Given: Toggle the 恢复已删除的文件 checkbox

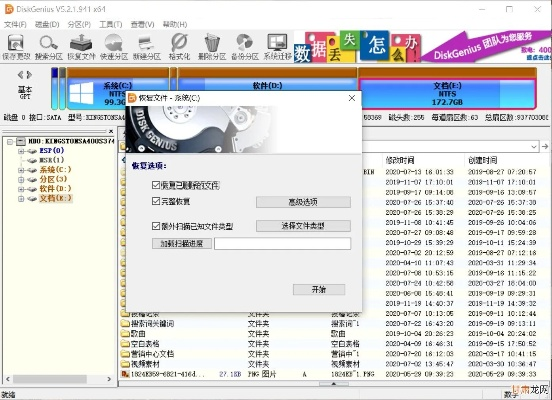Looking at the screenshot, I should point(156,185).
